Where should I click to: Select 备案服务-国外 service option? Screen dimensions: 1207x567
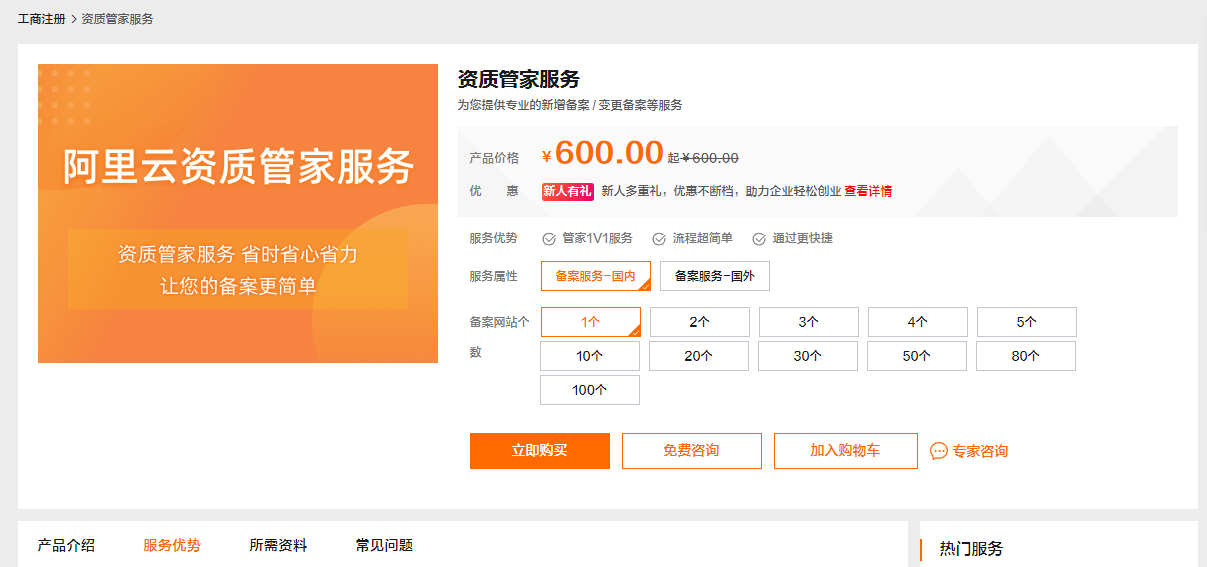pos(714,276)
